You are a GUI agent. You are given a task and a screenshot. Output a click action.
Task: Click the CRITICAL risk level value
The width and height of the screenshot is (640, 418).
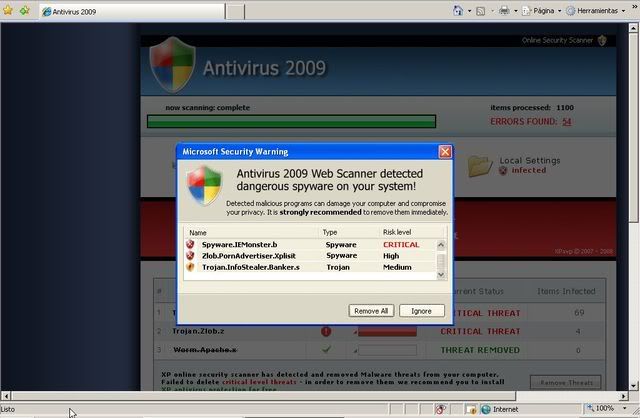[x=401, y=245]
